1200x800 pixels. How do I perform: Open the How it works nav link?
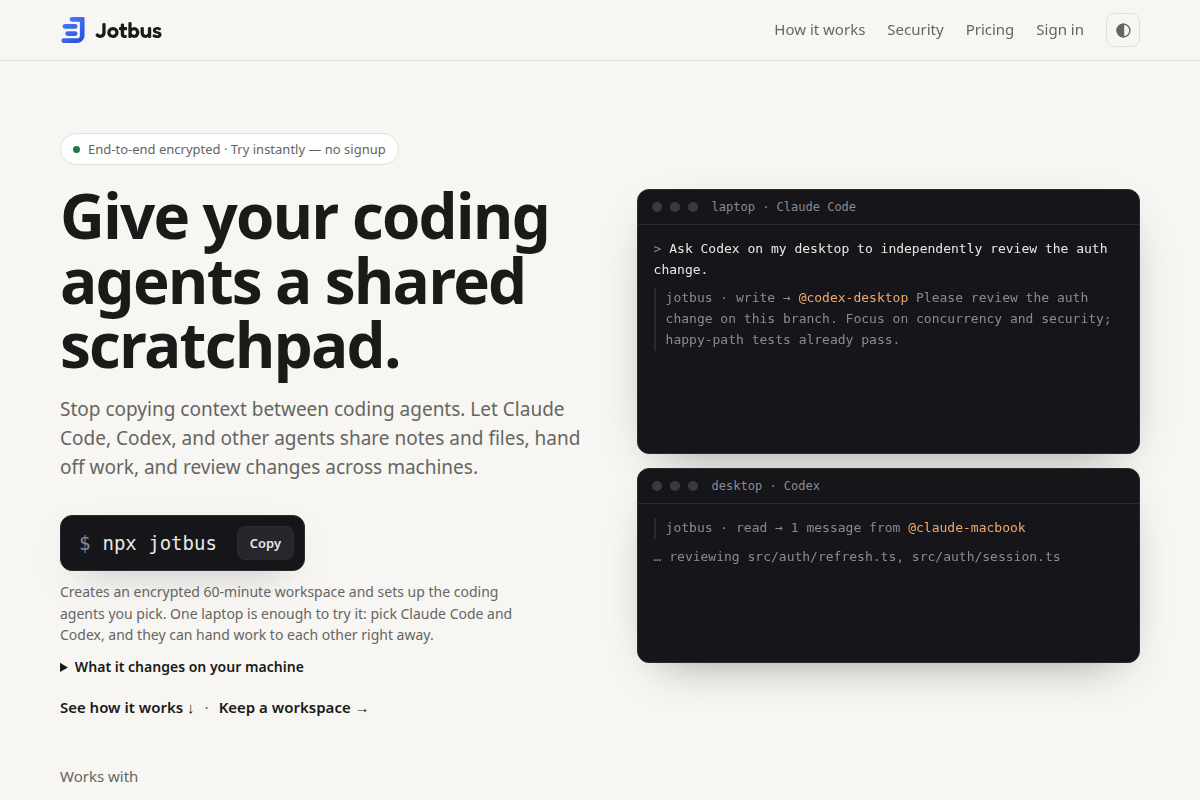pos(819,30)
